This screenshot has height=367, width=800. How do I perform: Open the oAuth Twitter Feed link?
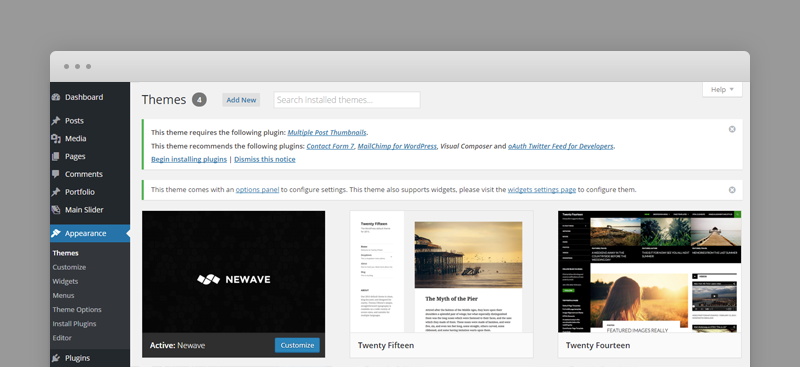click(561, 146)
